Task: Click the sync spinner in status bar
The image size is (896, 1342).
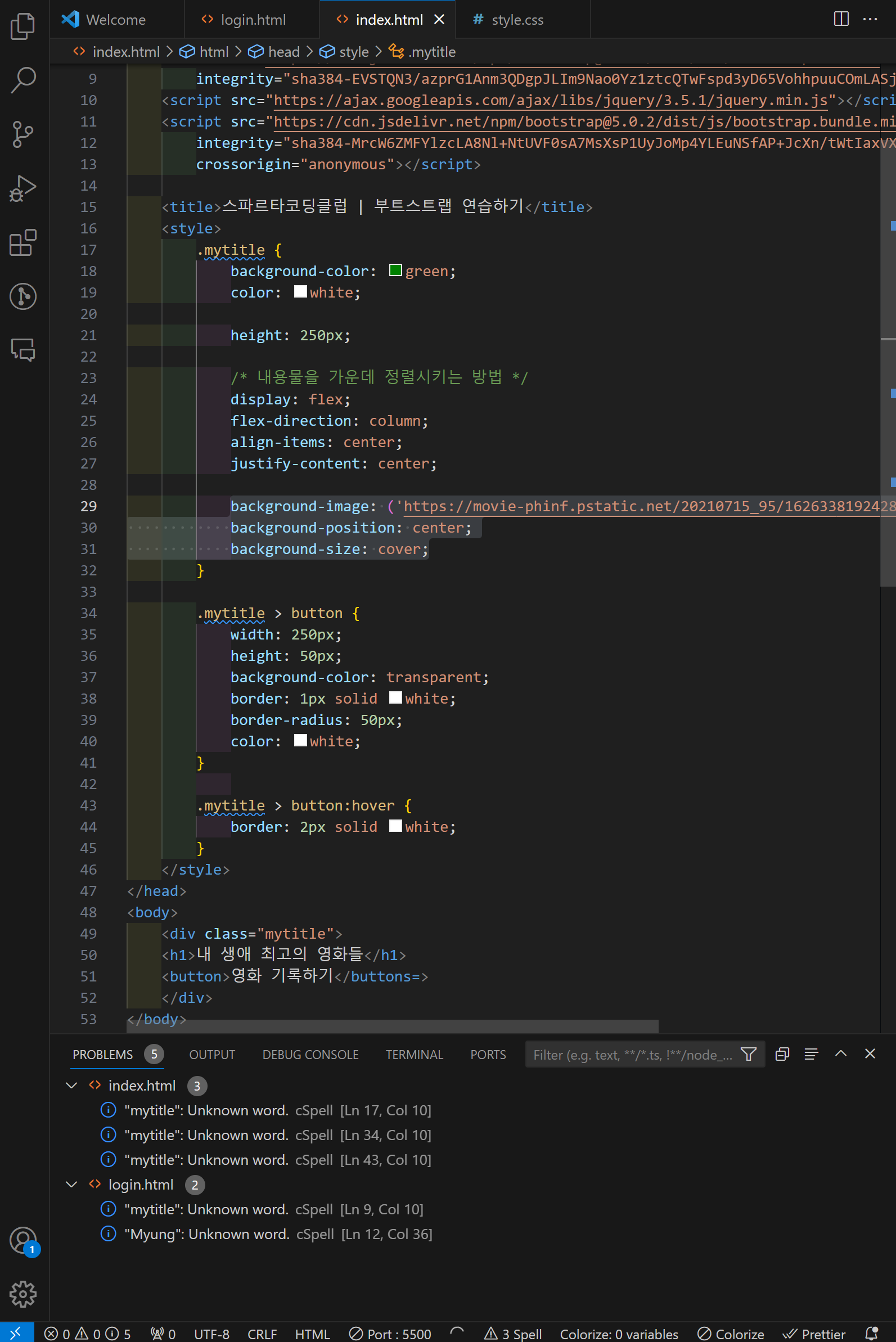Action: point(457,1334)
